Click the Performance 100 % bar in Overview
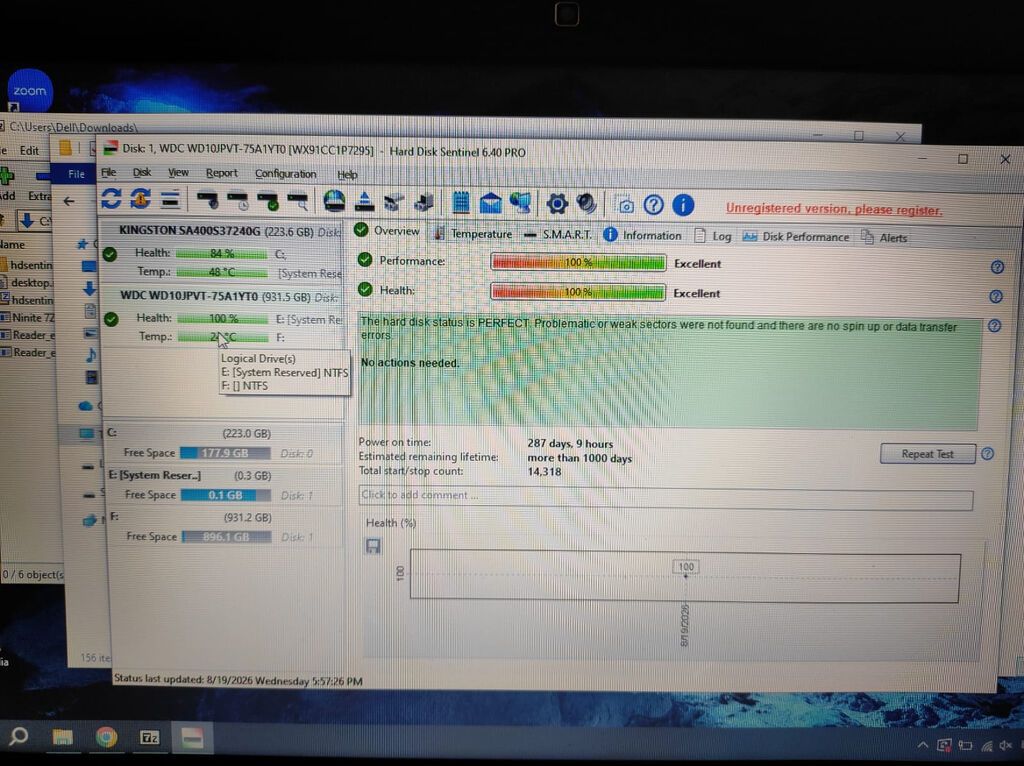This screenshot has height=766, width=1024. tap(578, 263)
